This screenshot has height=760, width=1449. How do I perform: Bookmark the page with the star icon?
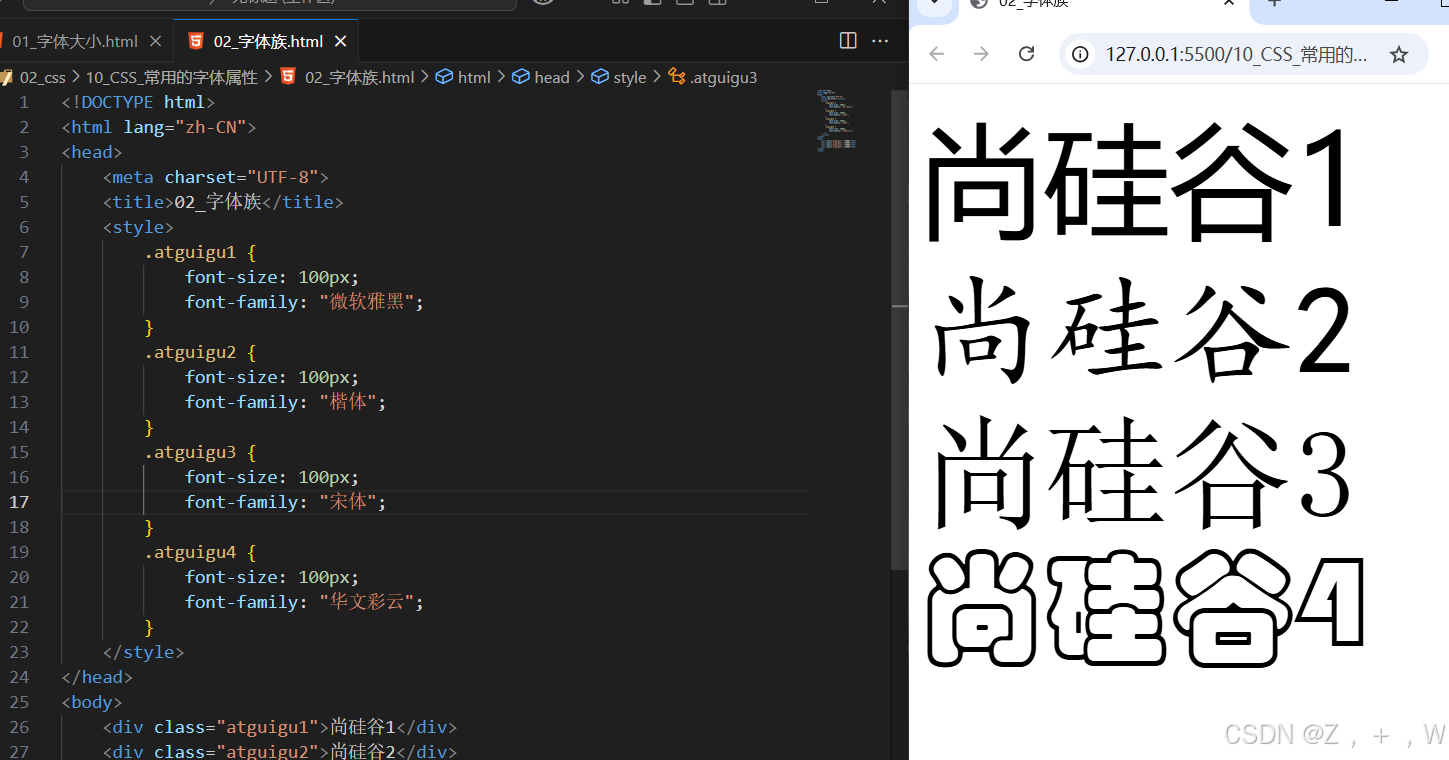click(x=1399, y=55)
